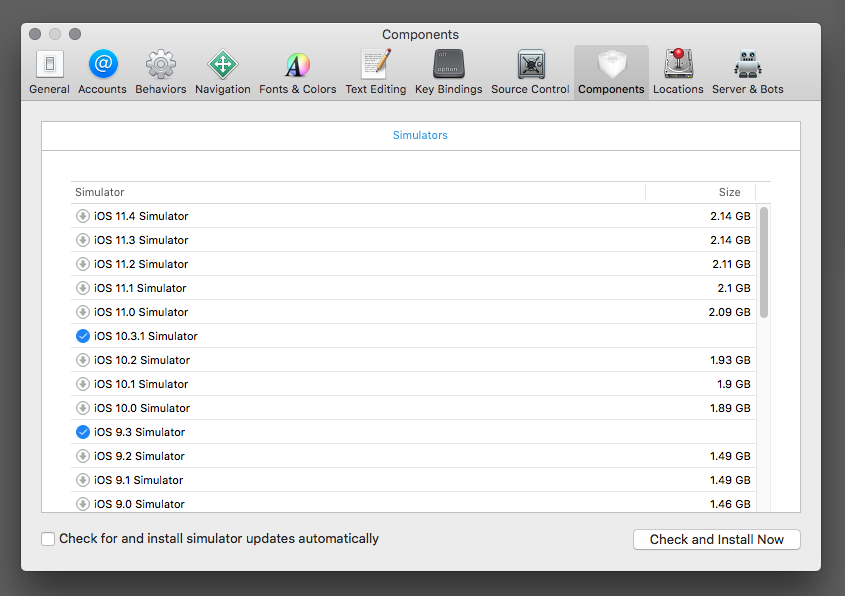Image resolution: width=845 pixels, height=596 pixels.
Task: Download iOS 11.4 Simulator
Action: click(82, 216)
